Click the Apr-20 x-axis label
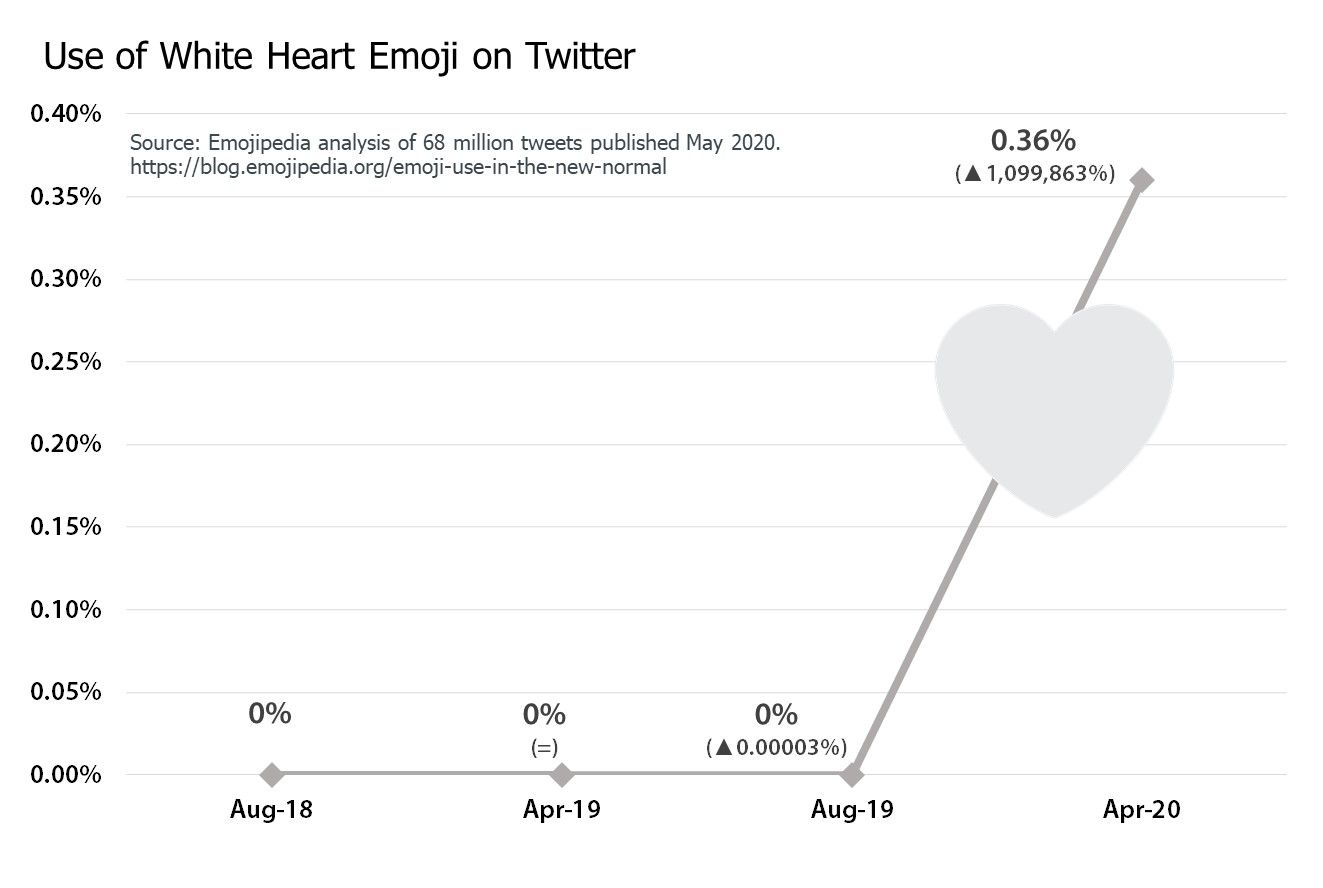The height and width of the screenshot is (888, 1323). pyautogui.click(x=1142, y=810)
